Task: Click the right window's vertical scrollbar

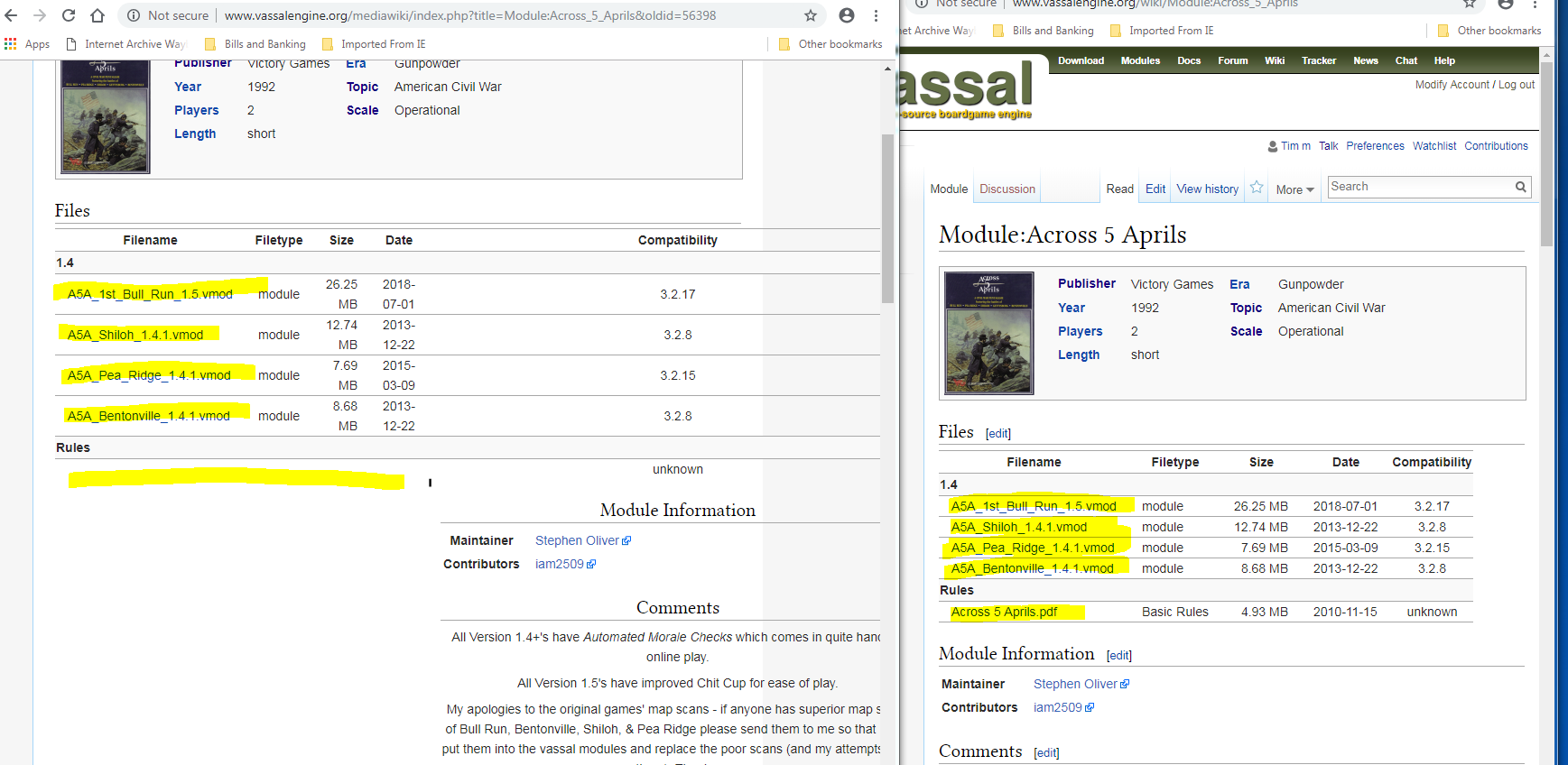Action: tap(1547, 153)
